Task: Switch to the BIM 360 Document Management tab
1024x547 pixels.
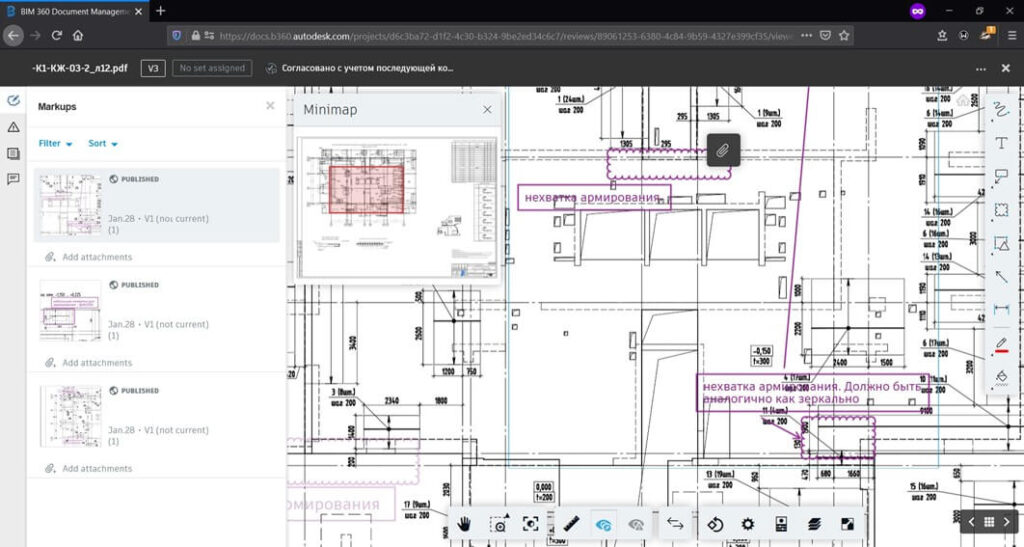Action: point(74,12)
